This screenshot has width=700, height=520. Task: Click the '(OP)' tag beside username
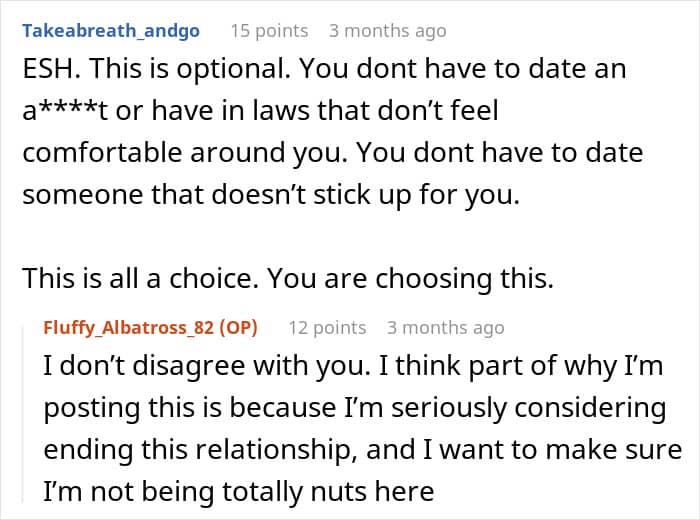click(x=238, y=328)
